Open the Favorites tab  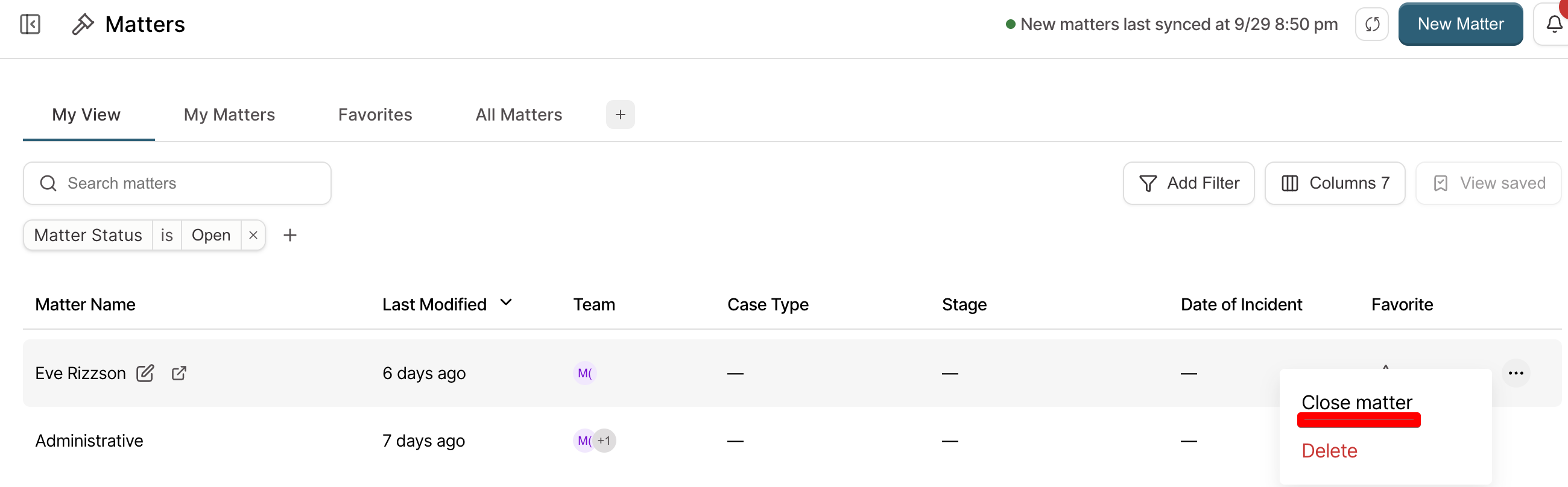coord(375,115)
